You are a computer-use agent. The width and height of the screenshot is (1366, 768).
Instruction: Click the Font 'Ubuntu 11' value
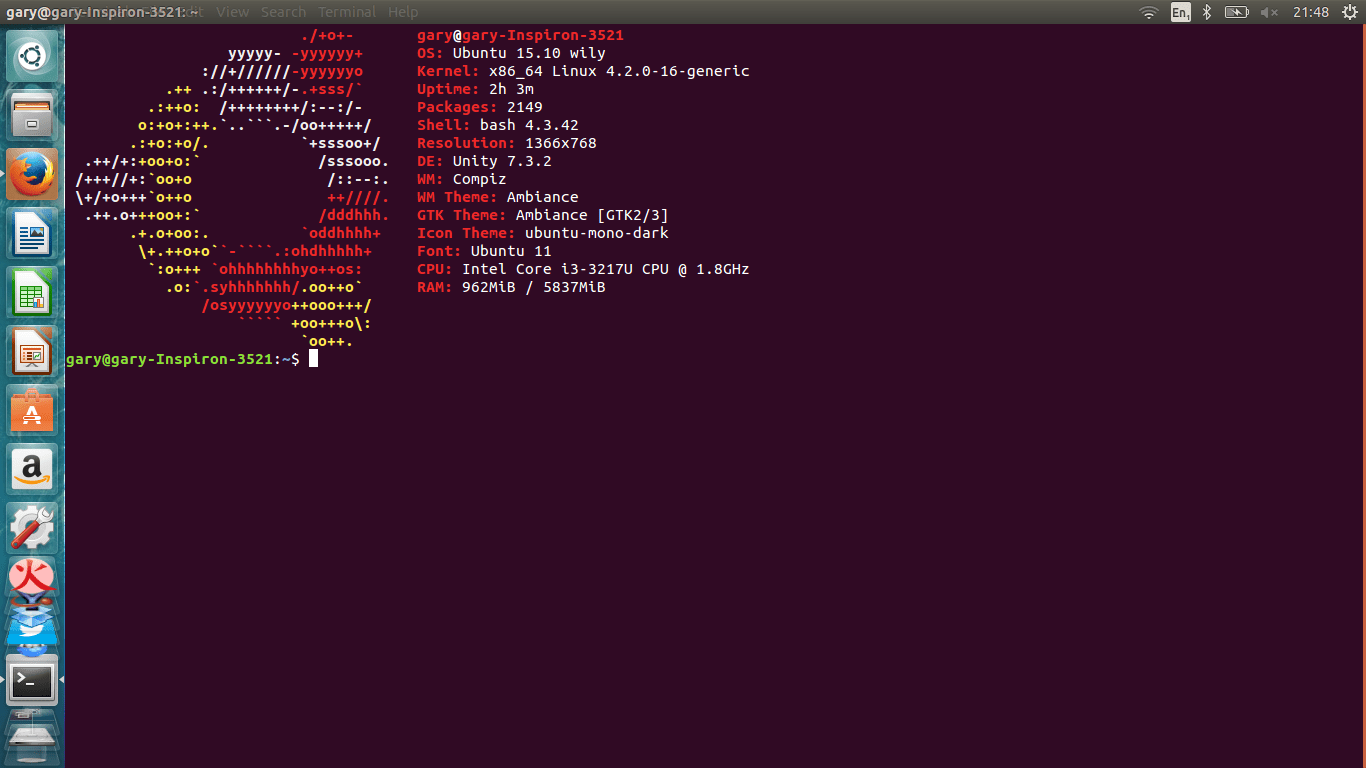tap(511, 251)
